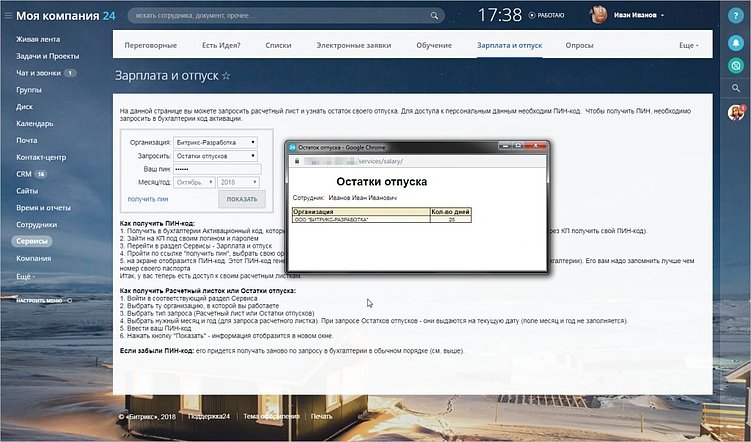Click the green telephony icon in right panel
751x442 pixels.
(736, 65)
